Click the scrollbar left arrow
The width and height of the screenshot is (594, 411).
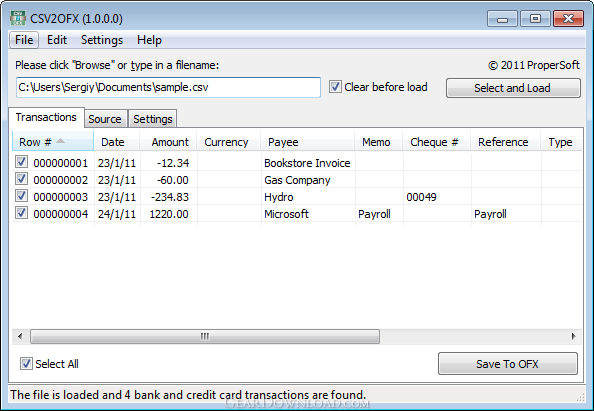point(20,336)
